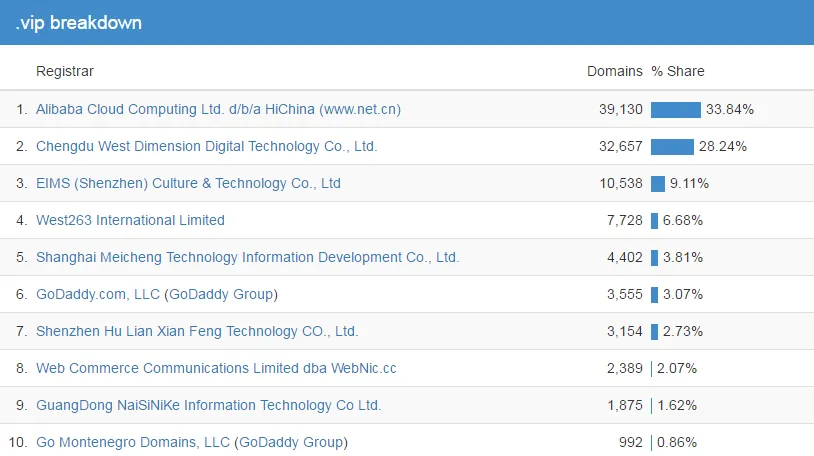The width and height of the screenshot is (814, 456).
Task: Click the .vip breakdown panel title
Action: 78,23
